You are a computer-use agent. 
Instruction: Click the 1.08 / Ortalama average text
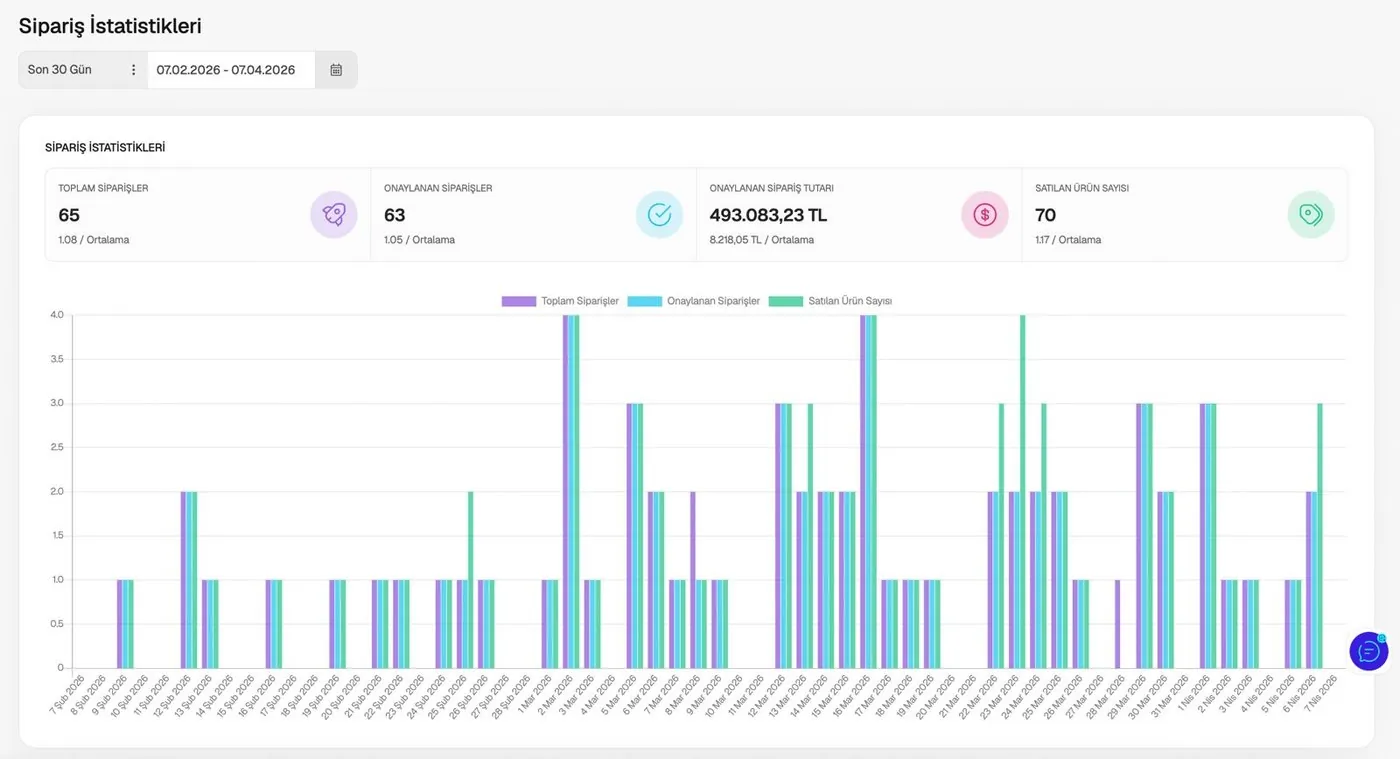click(94, 240)
